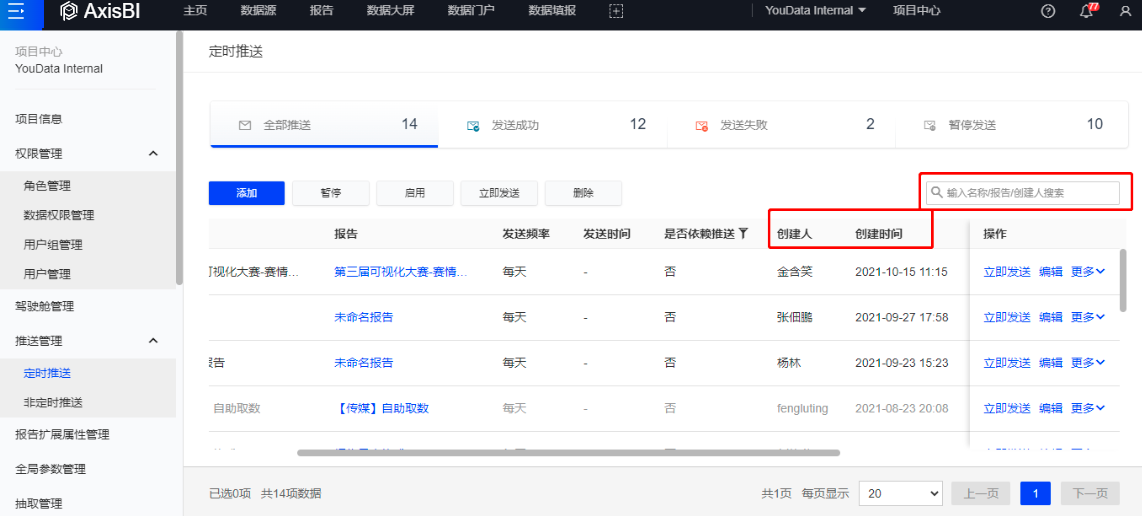Click the user profile icon
The height and width of the screenshot is (516, 1142).
pyautogui.click(x=1125, y=11)
